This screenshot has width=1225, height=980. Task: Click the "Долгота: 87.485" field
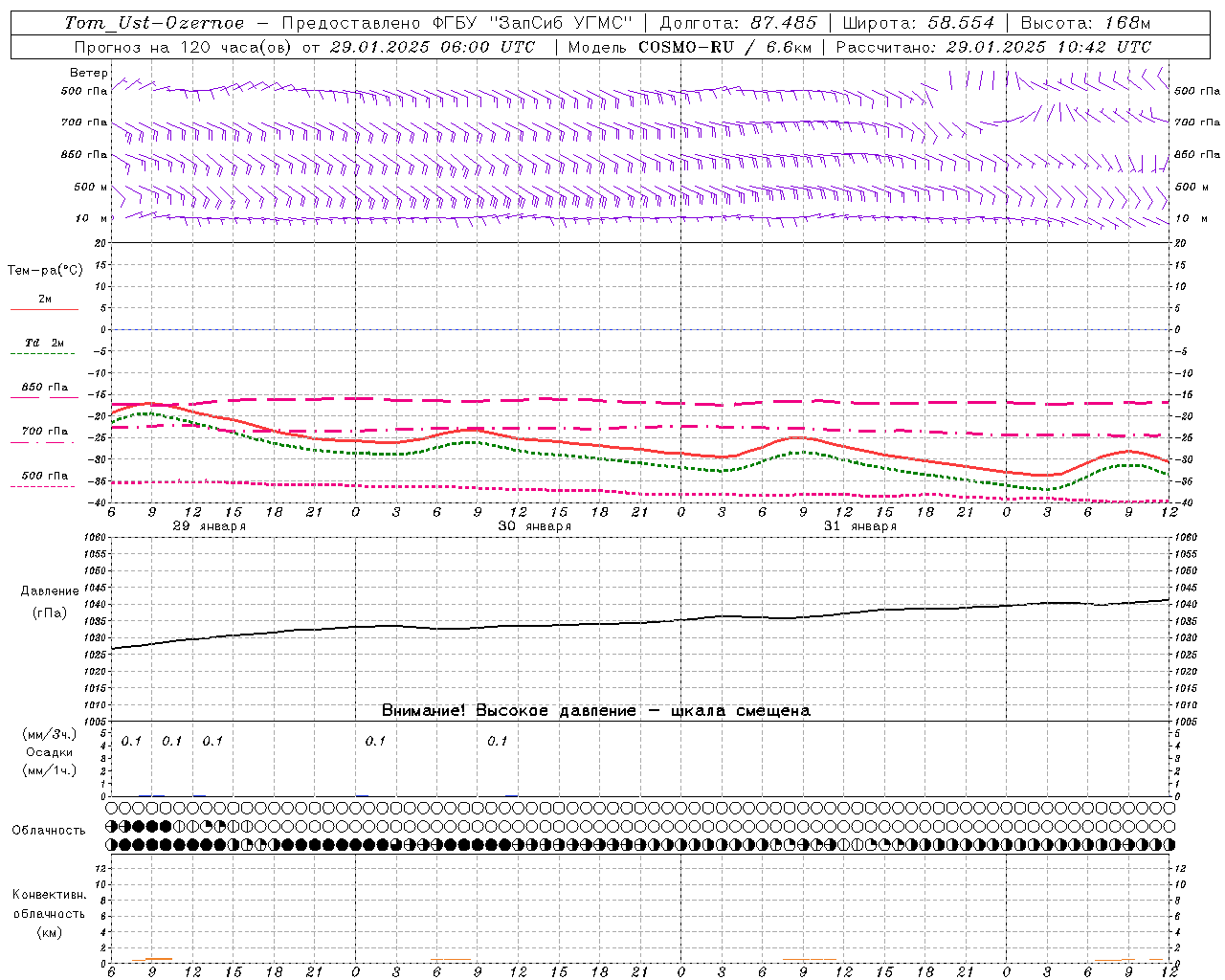click(x=739, y=23)
